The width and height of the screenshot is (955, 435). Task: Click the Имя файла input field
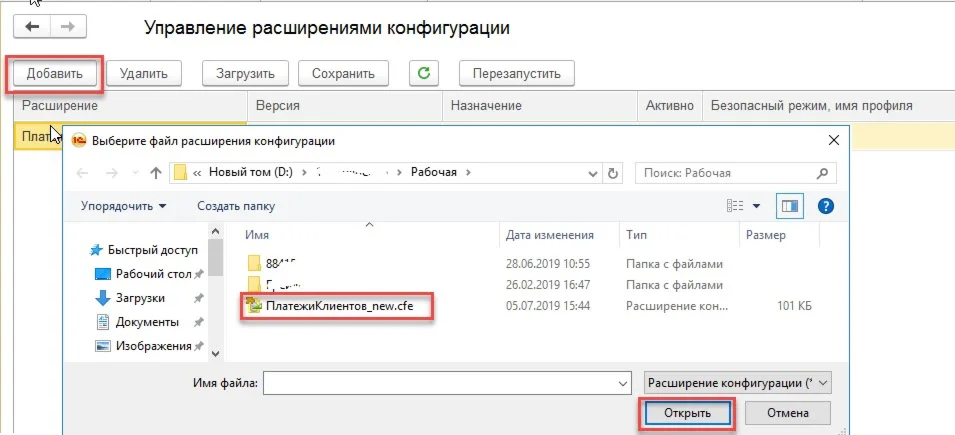tap(447, 383)
